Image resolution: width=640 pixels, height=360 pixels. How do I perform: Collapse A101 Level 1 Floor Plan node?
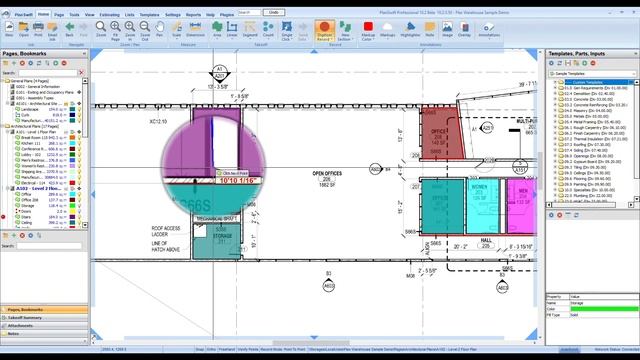click(x=7, y=132)
